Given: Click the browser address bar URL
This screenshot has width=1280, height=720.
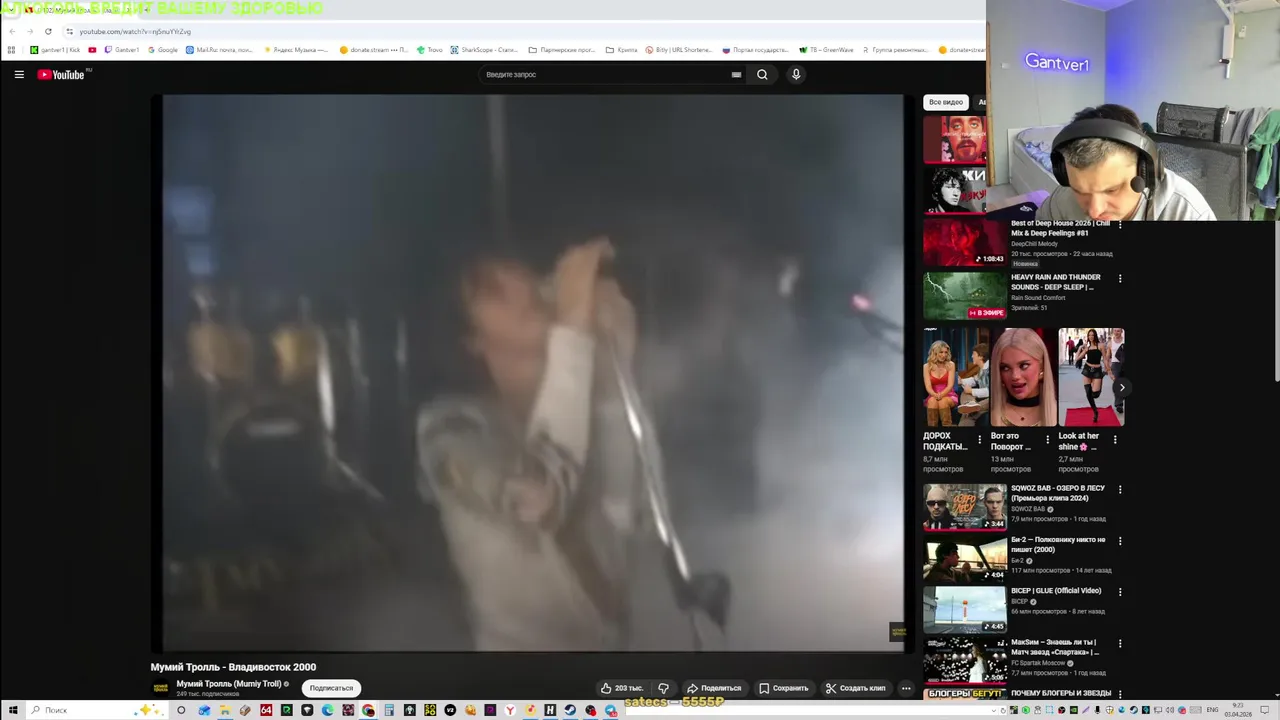Looking at the screenshot, I should pyautogui.click(x=135, y=31).
